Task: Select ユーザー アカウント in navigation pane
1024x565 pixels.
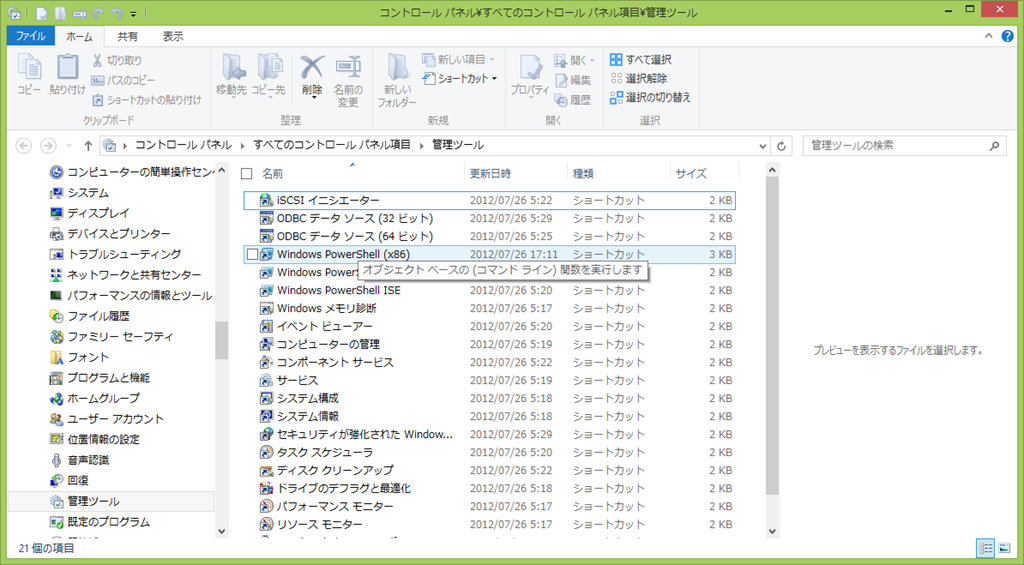Action: point(115,419)
